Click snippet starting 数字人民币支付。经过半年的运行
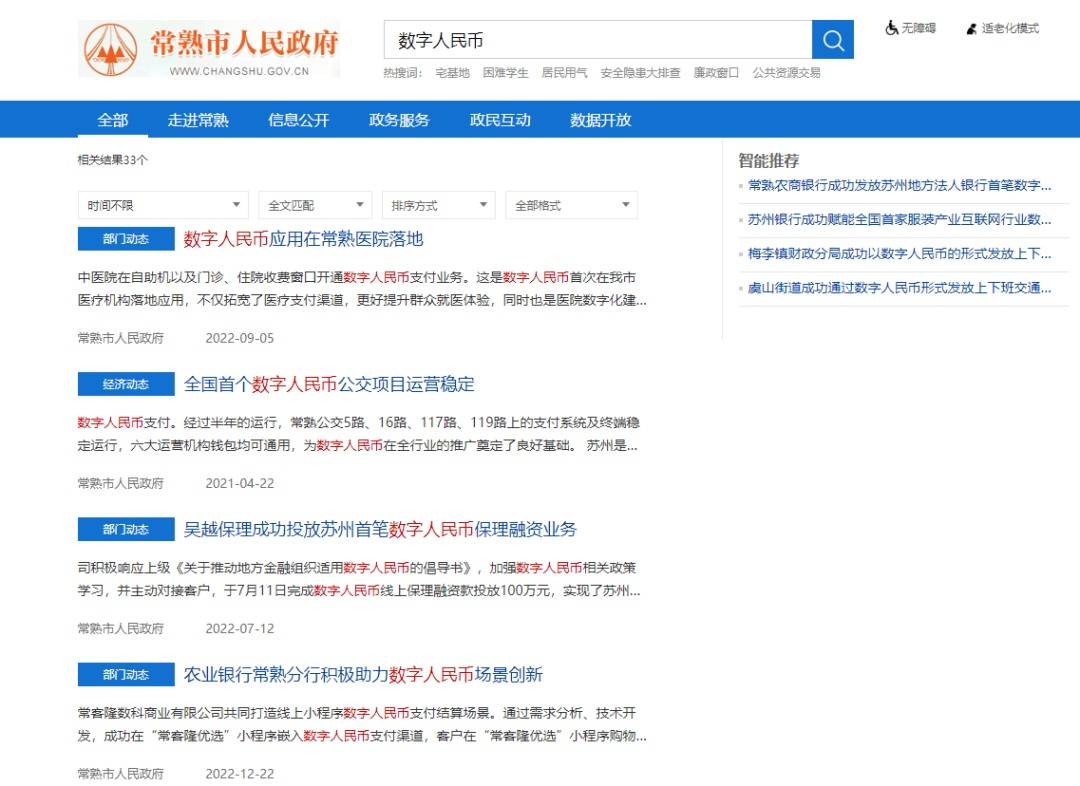The height and width of the screenshot is (786, 1080). (358, 434)
